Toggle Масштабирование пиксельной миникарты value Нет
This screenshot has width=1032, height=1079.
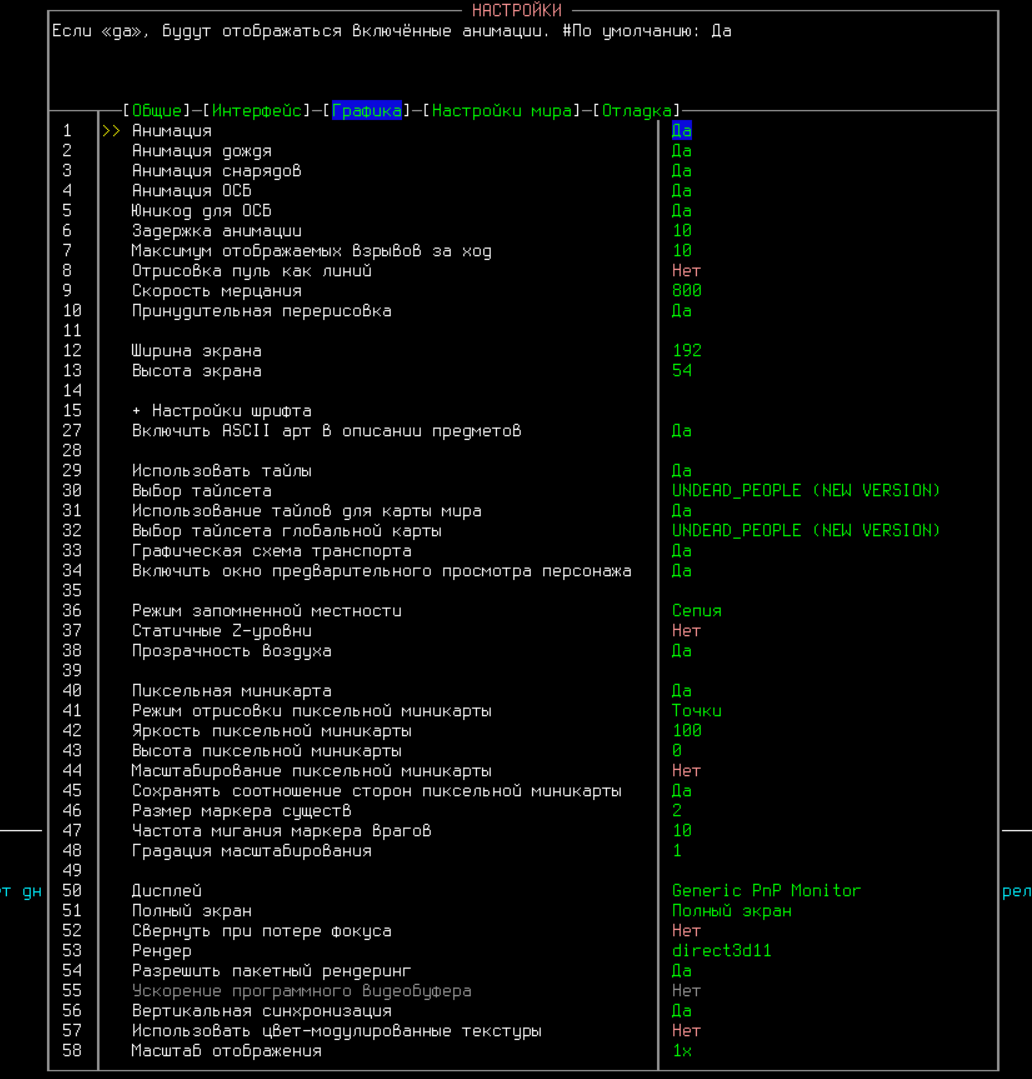coord(686,770)
